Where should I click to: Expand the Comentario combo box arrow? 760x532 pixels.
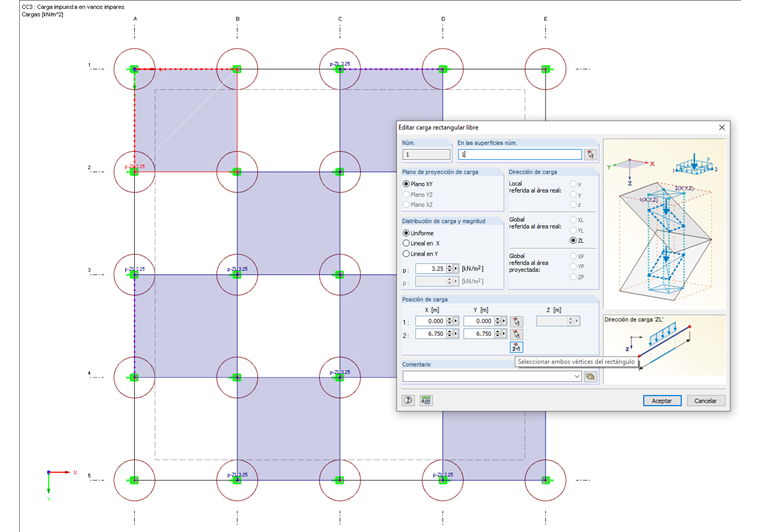point(577,376)
